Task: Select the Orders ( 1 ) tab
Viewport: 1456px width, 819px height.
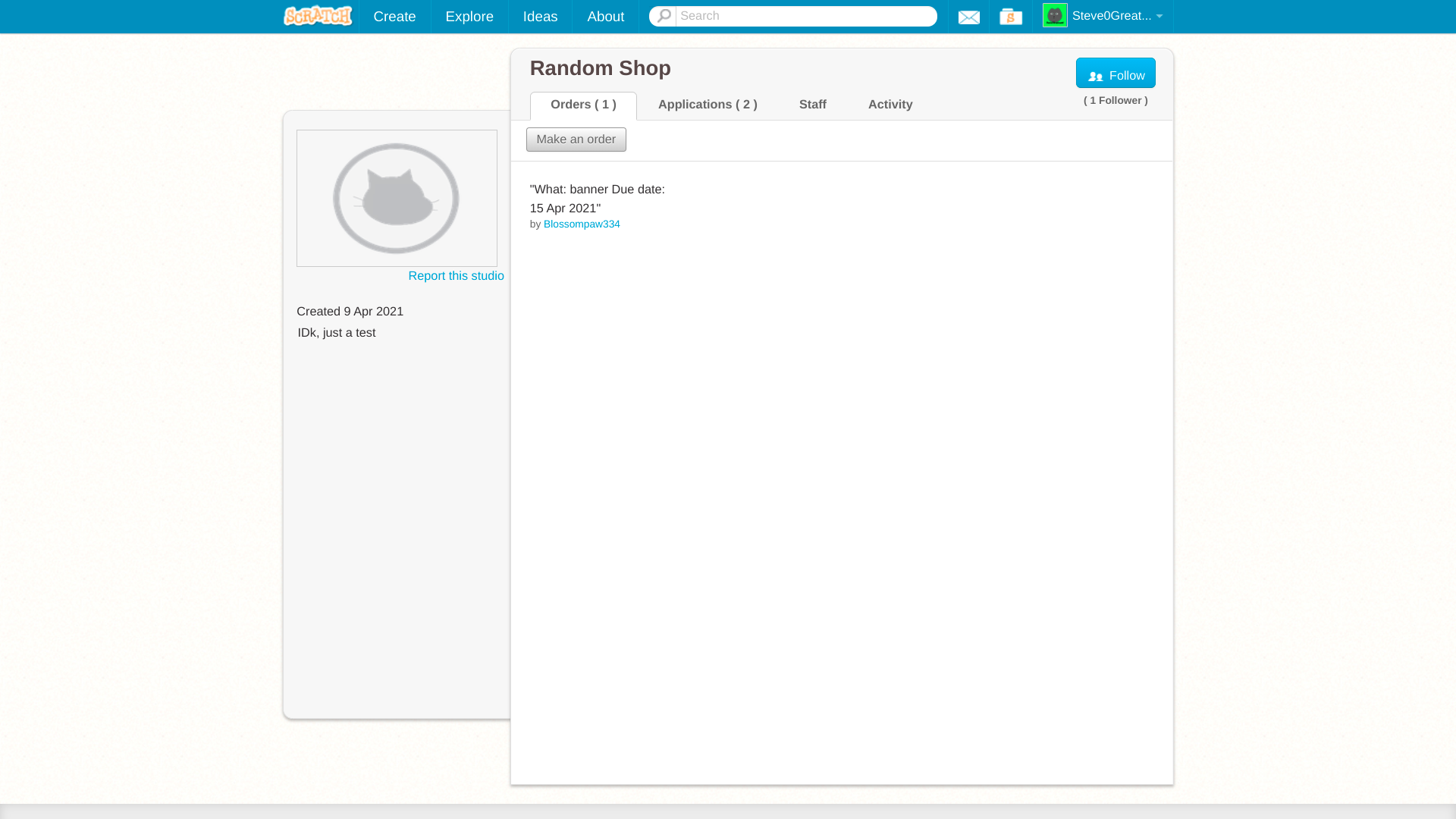Action: click(583, 105)
